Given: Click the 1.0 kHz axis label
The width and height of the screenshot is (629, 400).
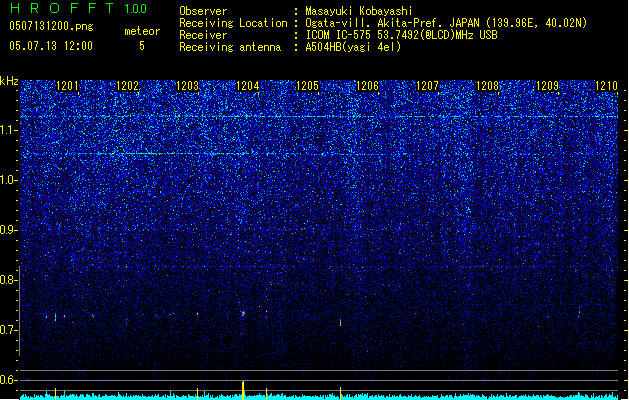Looking at the screenshot, I should pyautogui.click(x=8, y=180).
